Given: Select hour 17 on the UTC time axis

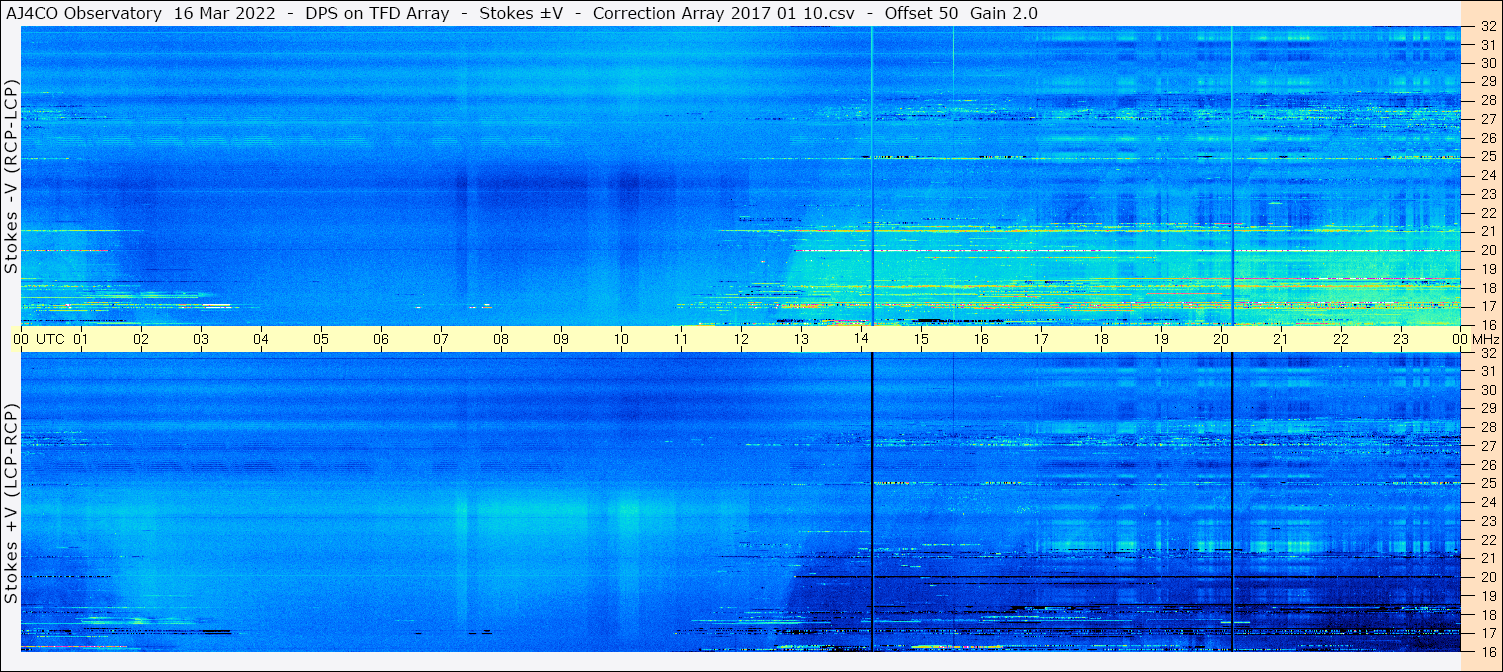Looking at the screenshot, I should [1041, 339].
